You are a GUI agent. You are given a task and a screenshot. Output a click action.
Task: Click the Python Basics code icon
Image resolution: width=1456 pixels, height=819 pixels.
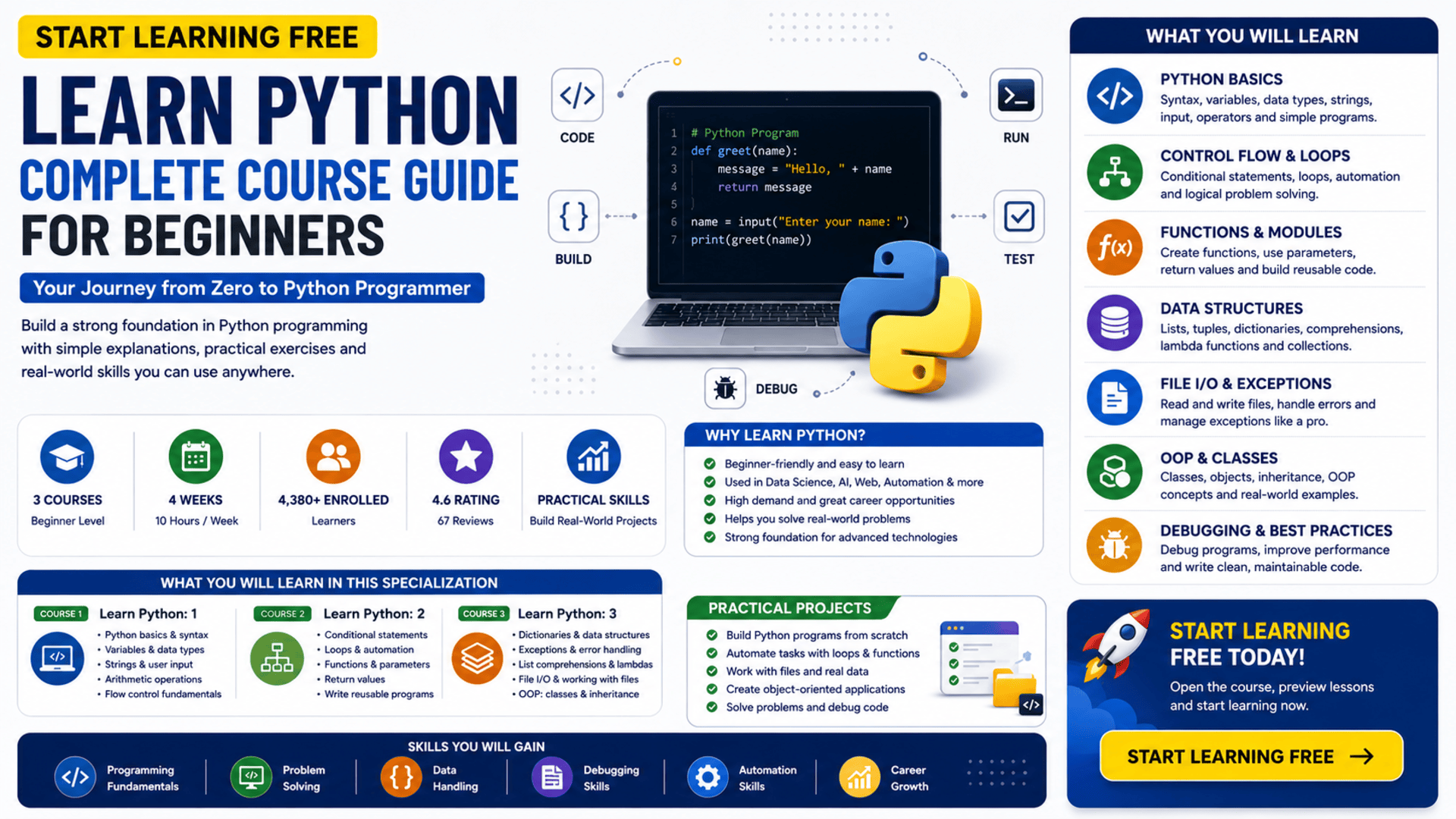(1114, 96)
